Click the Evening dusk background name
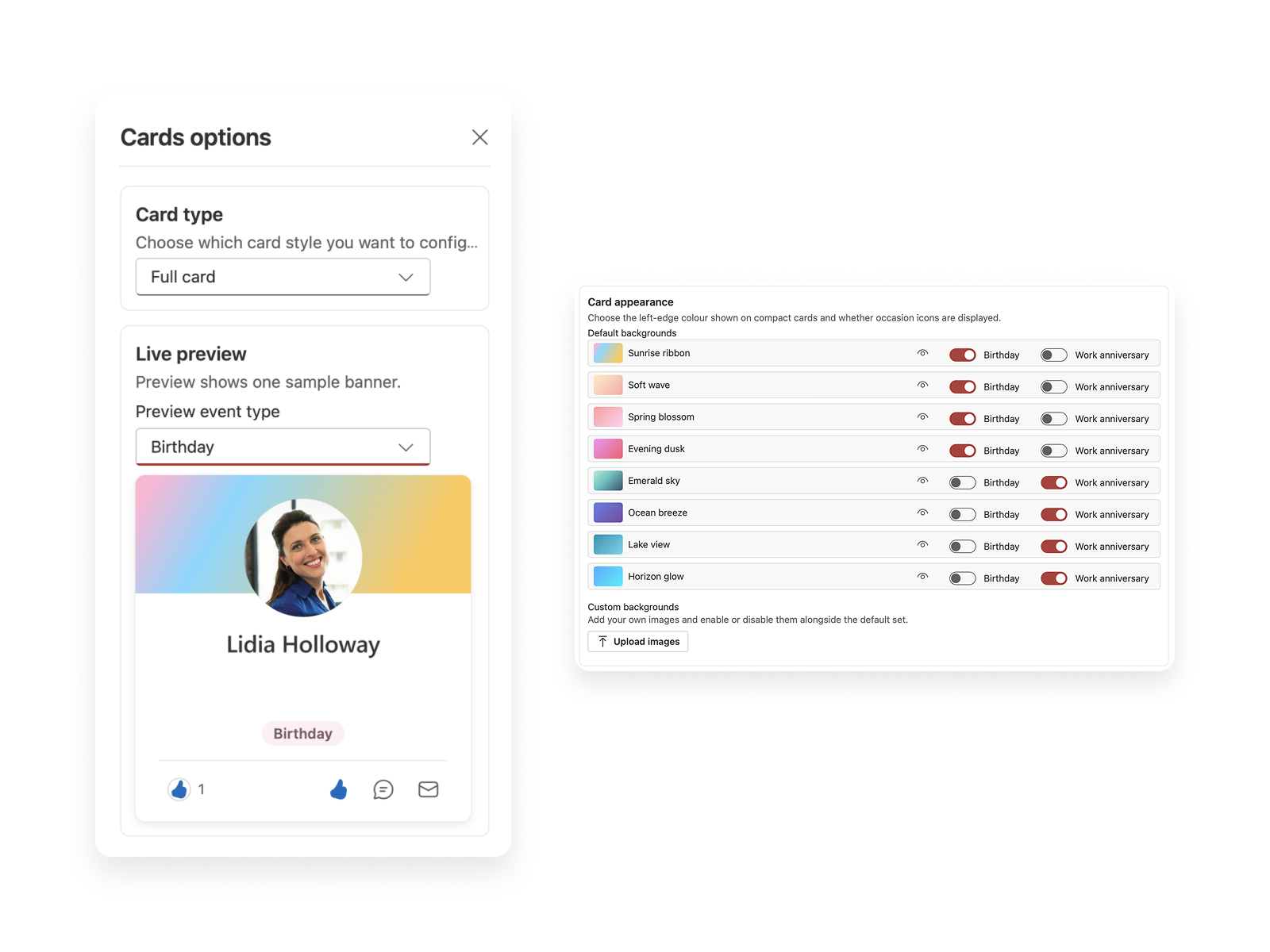 (656, 449)
